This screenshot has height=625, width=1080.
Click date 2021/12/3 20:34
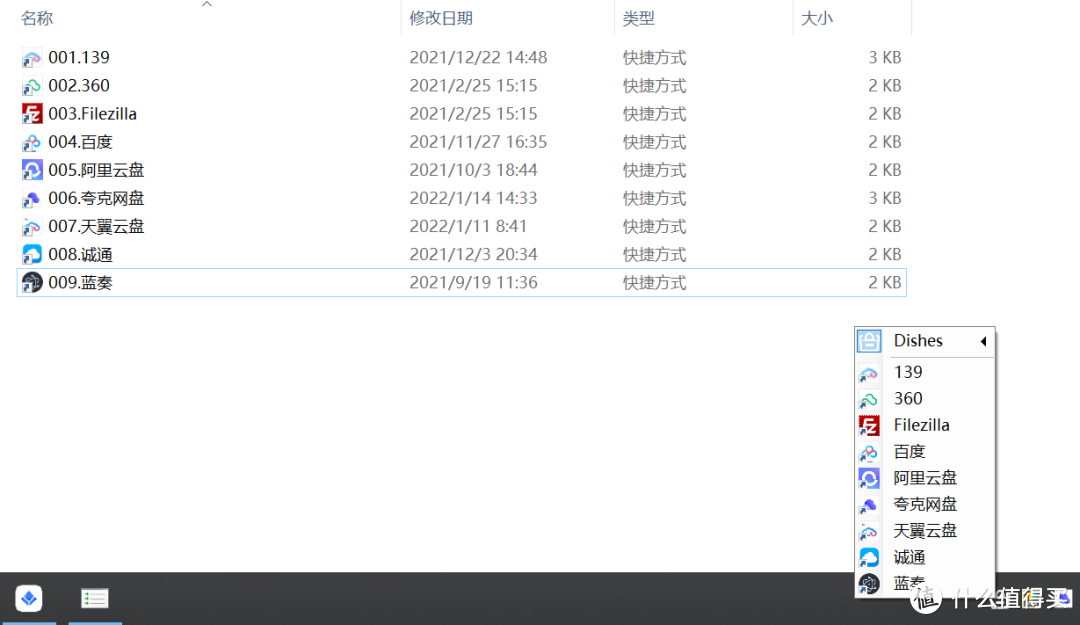click(x=473, y=255)
